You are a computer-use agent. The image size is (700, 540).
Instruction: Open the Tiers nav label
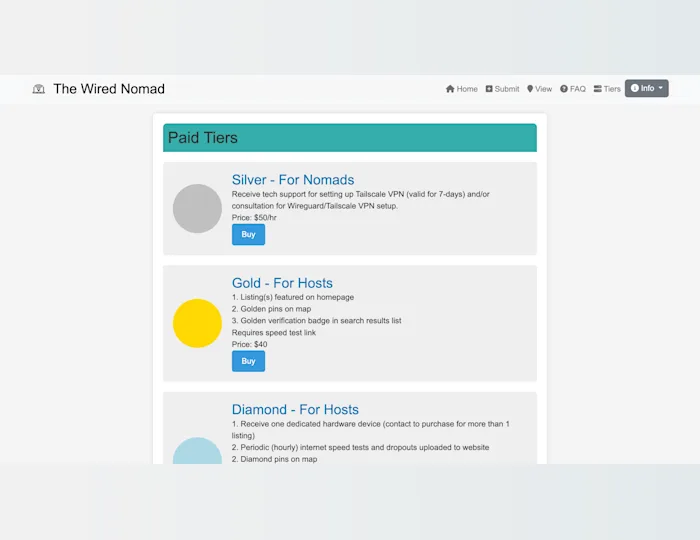click(612, 89)
